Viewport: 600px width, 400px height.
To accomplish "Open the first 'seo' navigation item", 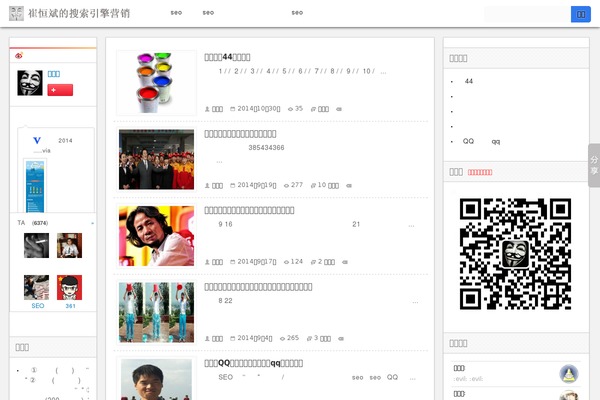I will pos(176,13).
